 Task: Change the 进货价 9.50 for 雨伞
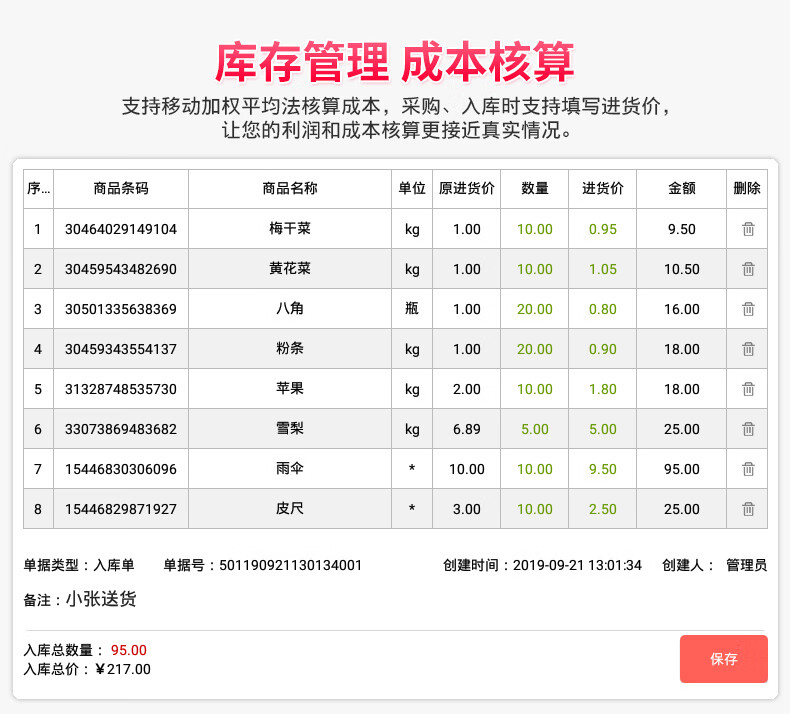click(x=603, y=469)
